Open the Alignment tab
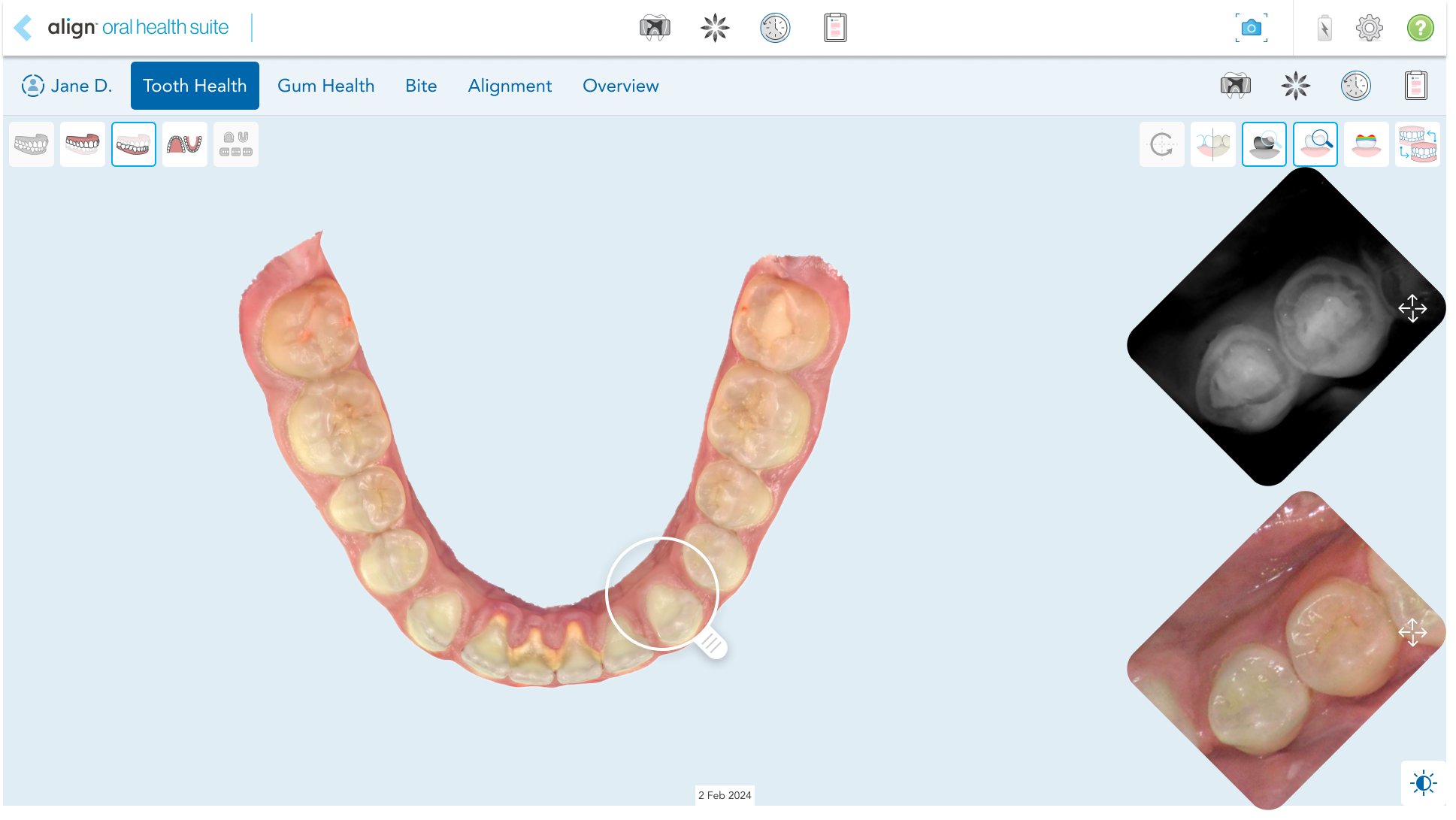This screenshot has width=1456, height=820. coord(510,86)
